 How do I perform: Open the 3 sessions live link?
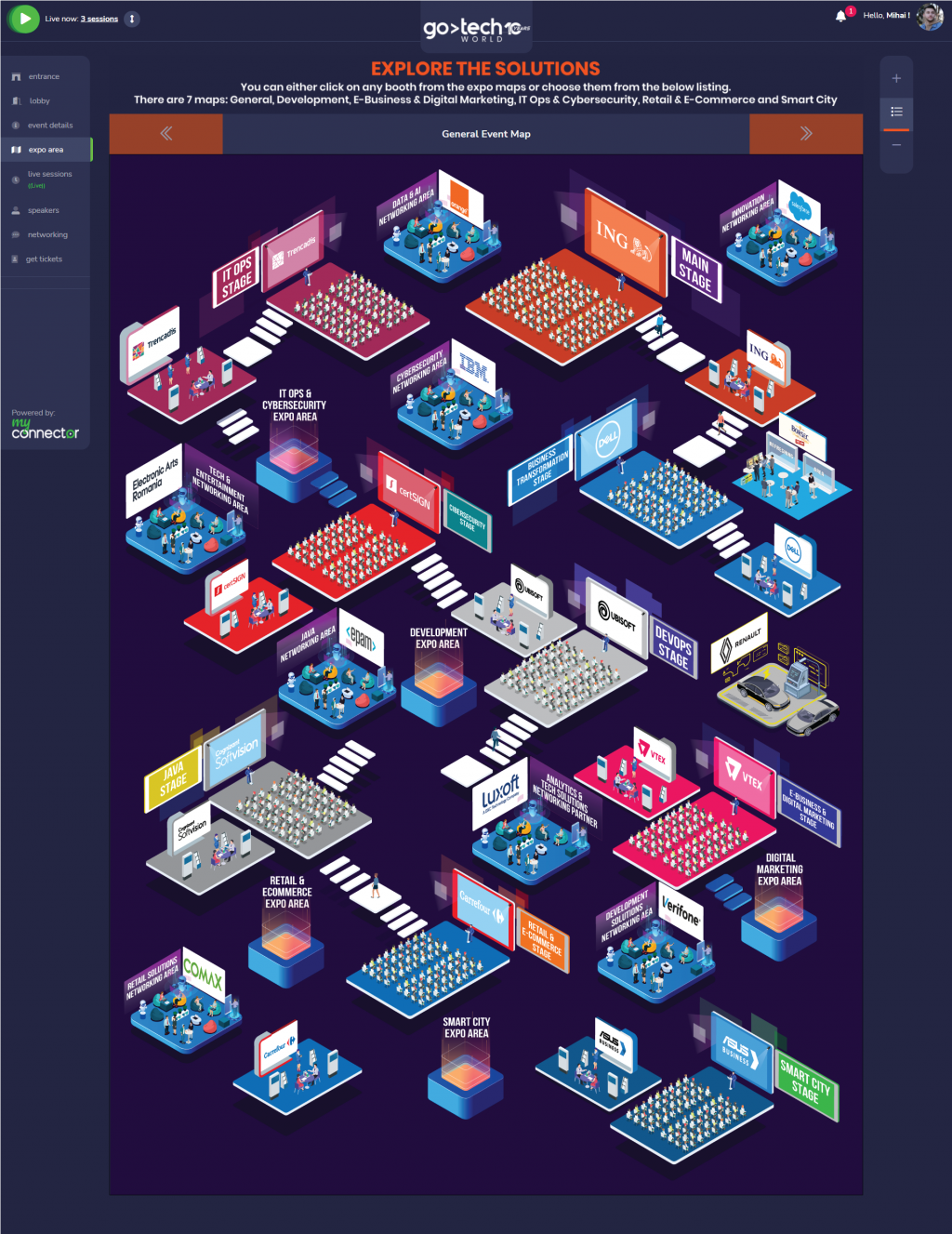[x=99, y=19]
